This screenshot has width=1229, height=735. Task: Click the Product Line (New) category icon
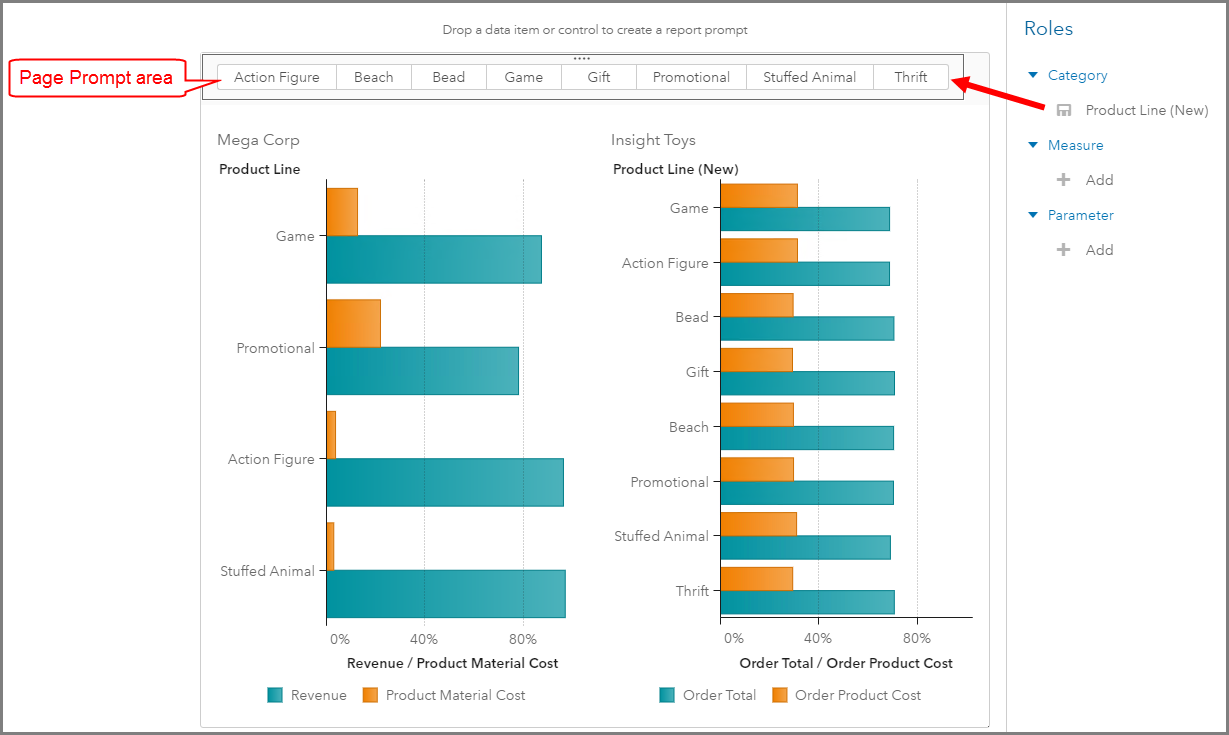(1064, 111)
